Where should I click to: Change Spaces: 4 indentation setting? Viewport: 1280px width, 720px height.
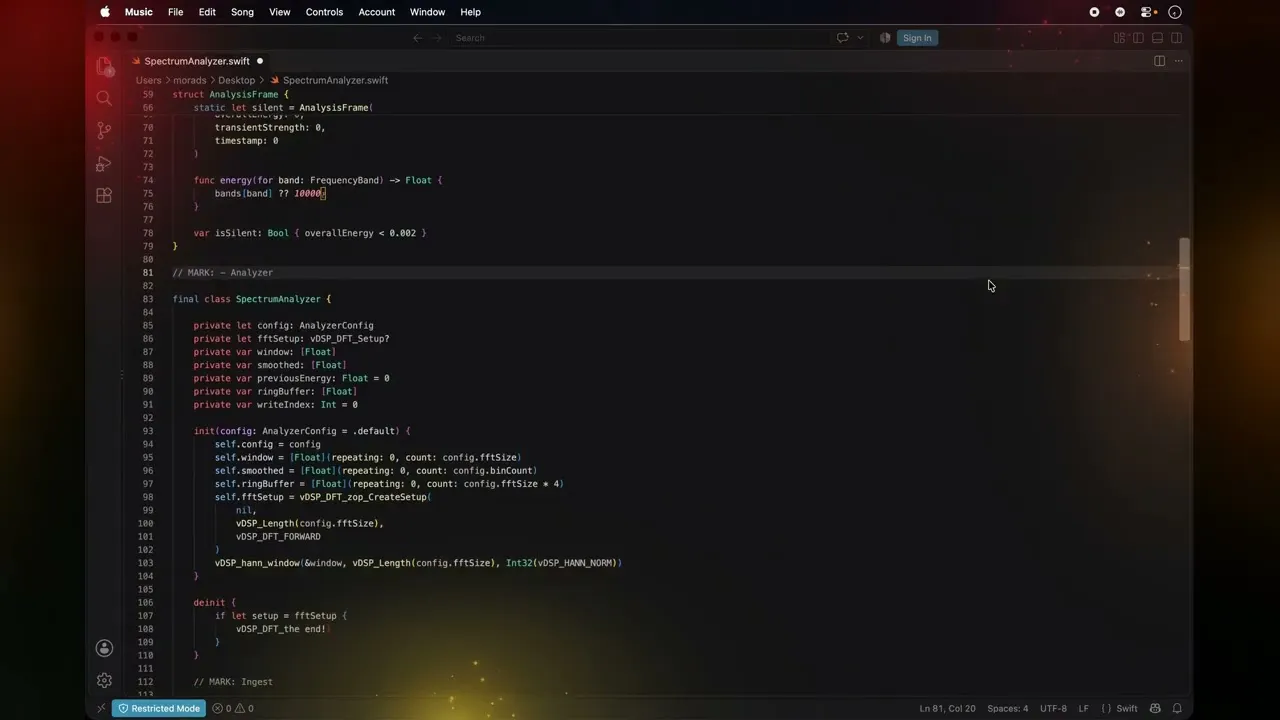click(1007, 708)
